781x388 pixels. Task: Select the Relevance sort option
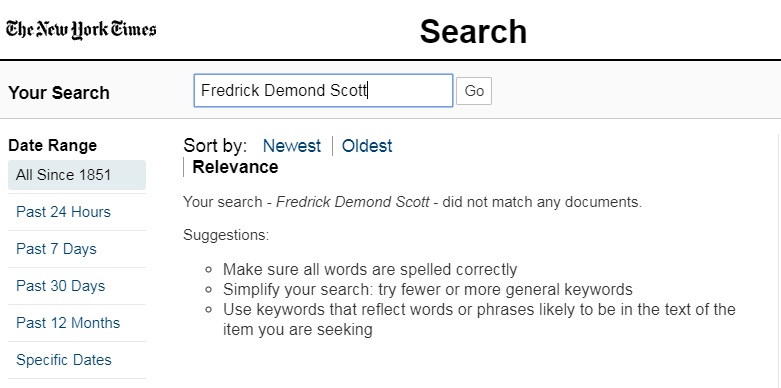pyautogui.click(x=235, y=167)
